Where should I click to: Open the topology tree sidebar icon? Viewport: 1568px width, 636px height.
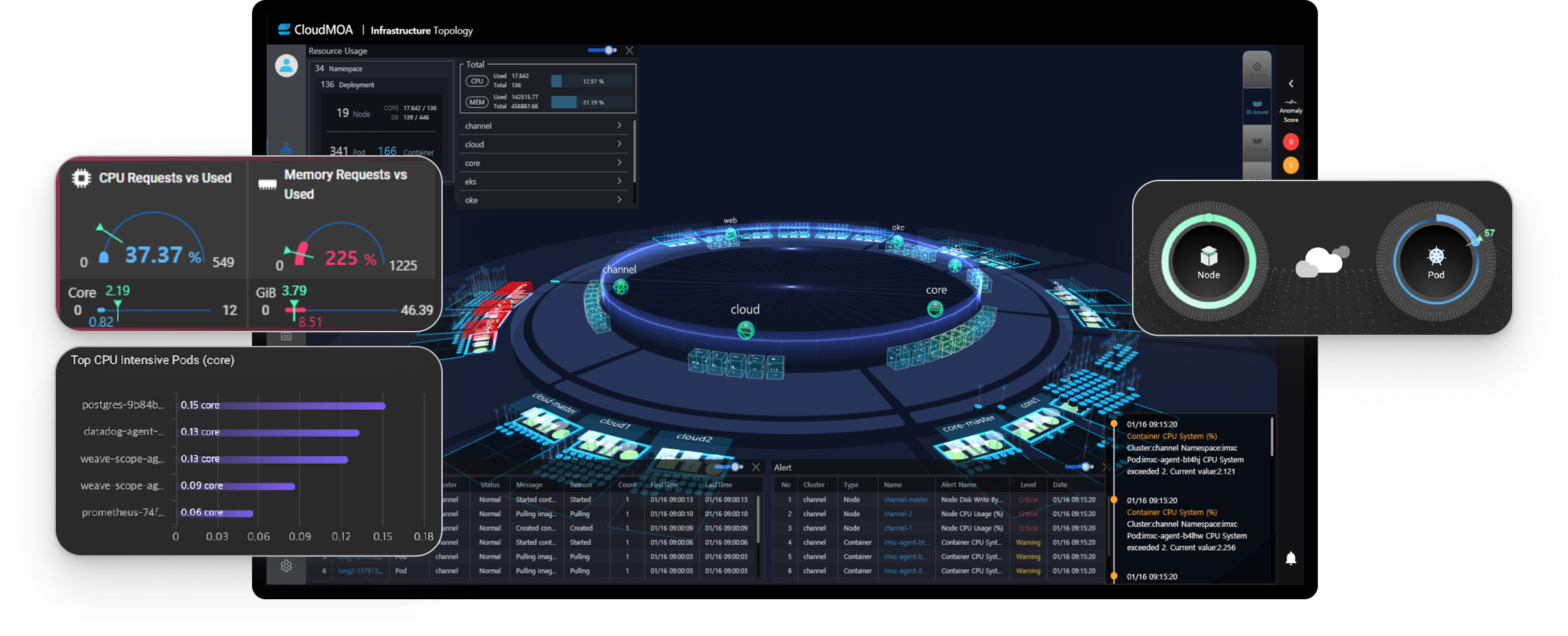tap(286, 148)
